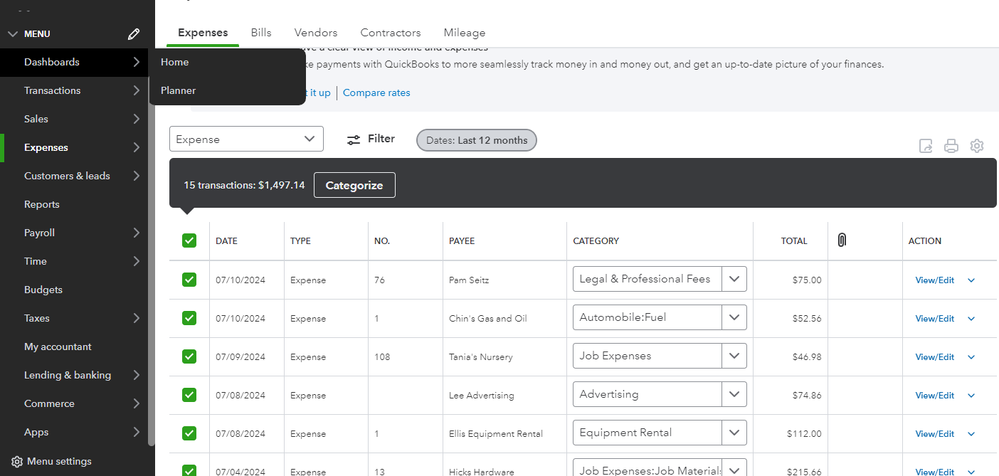
Task: Uncheck the Pam Seitz row checkbox
Action: point(189,279)
